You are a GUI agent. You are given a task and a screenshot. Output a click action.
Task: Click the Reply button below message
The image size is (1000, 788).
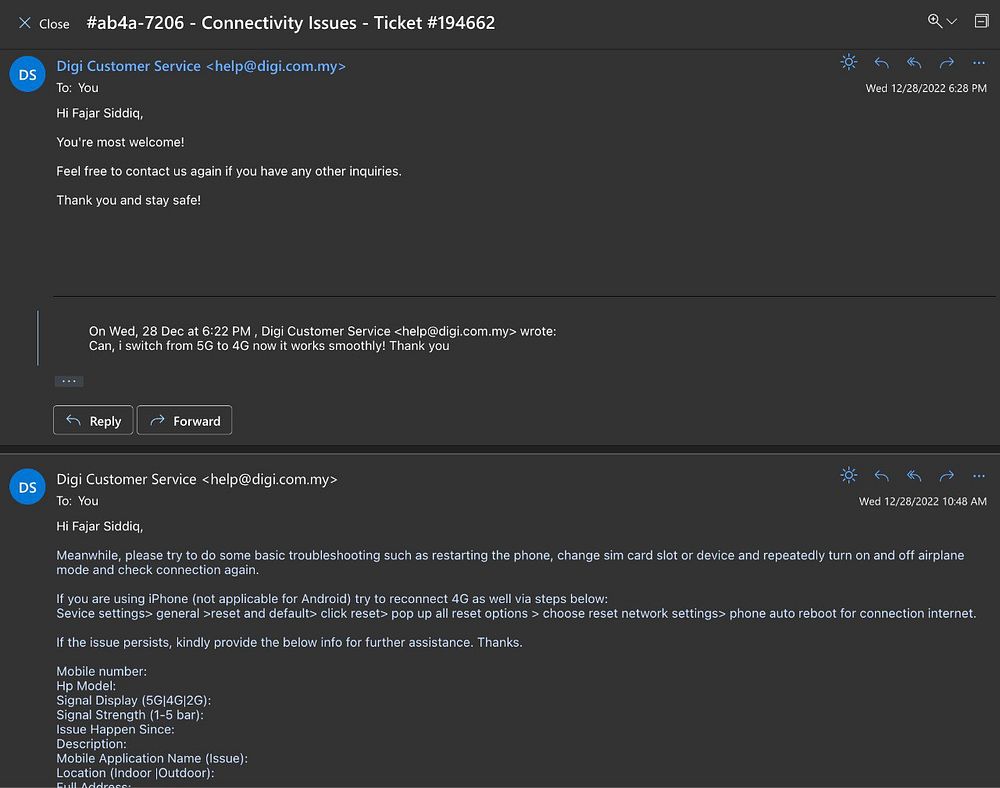pyautogui.click(x=93, y=421)
